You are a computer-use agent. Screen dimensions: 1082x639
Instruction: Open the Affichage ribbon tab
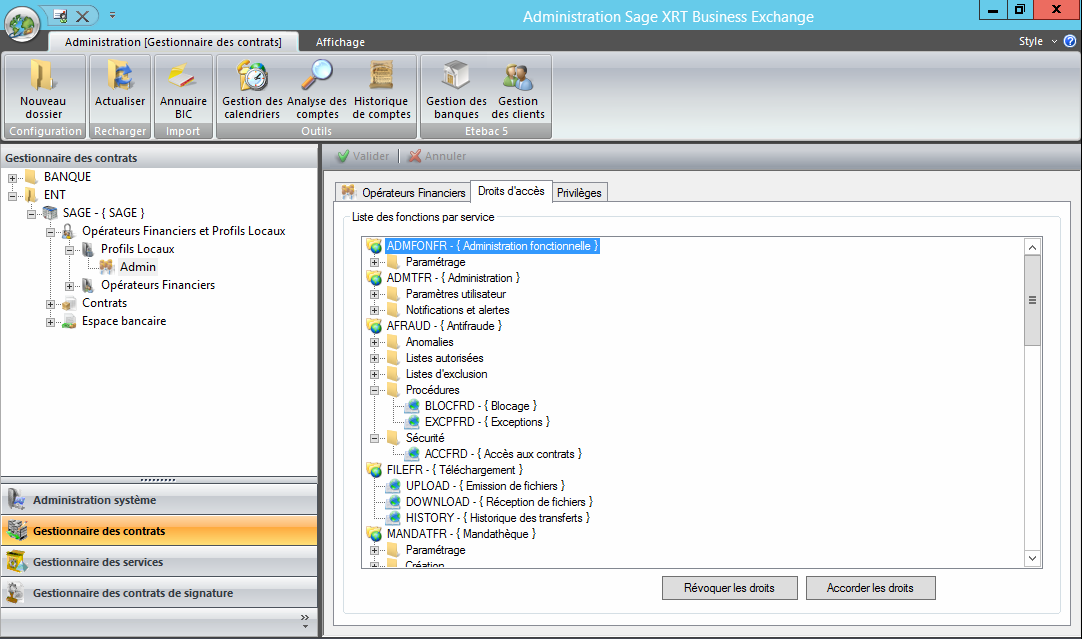point(340,42)
